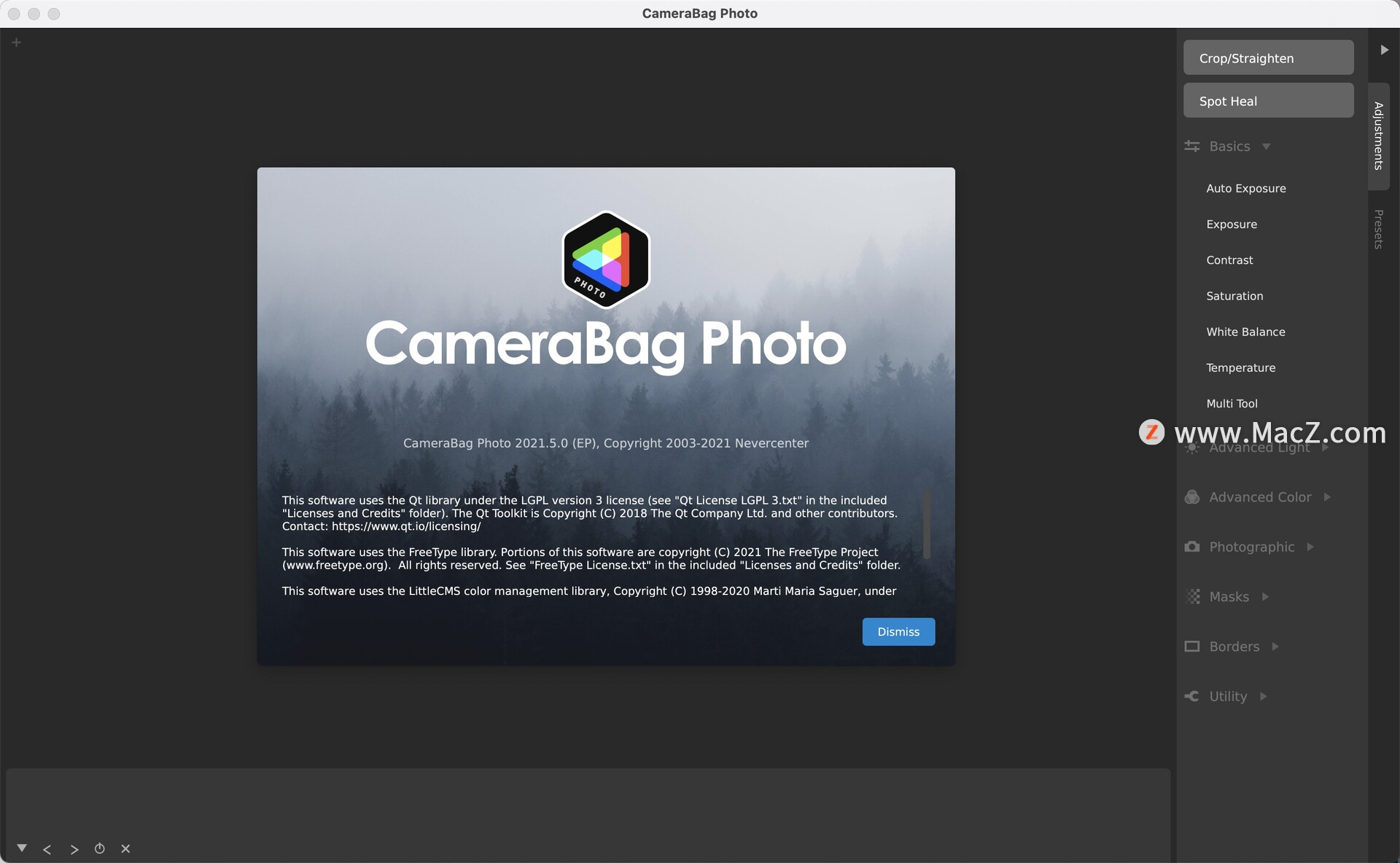Expand the Photographic section arrow

coord(1310,547)
